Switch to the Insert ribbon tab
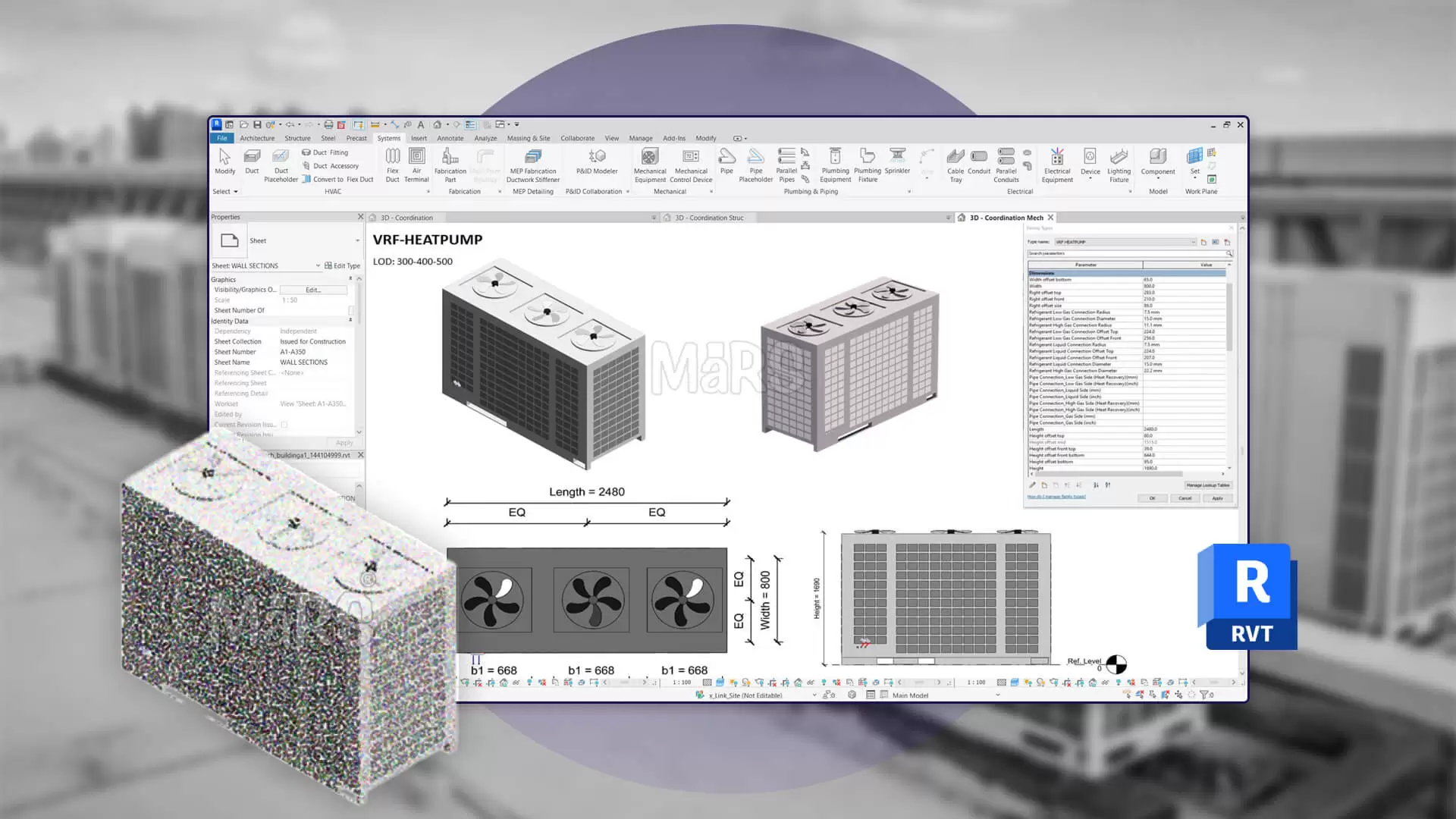Image resolution: width=1456 pixels, height=819 pixels. (x=419, y=138)
